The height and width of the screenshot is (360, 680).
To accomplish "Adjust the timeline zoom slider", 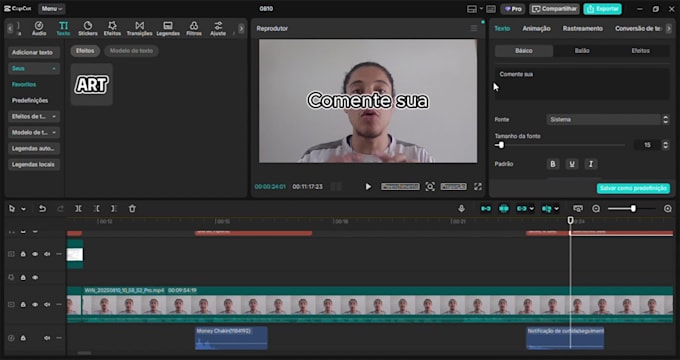I will tap(632, 209).
